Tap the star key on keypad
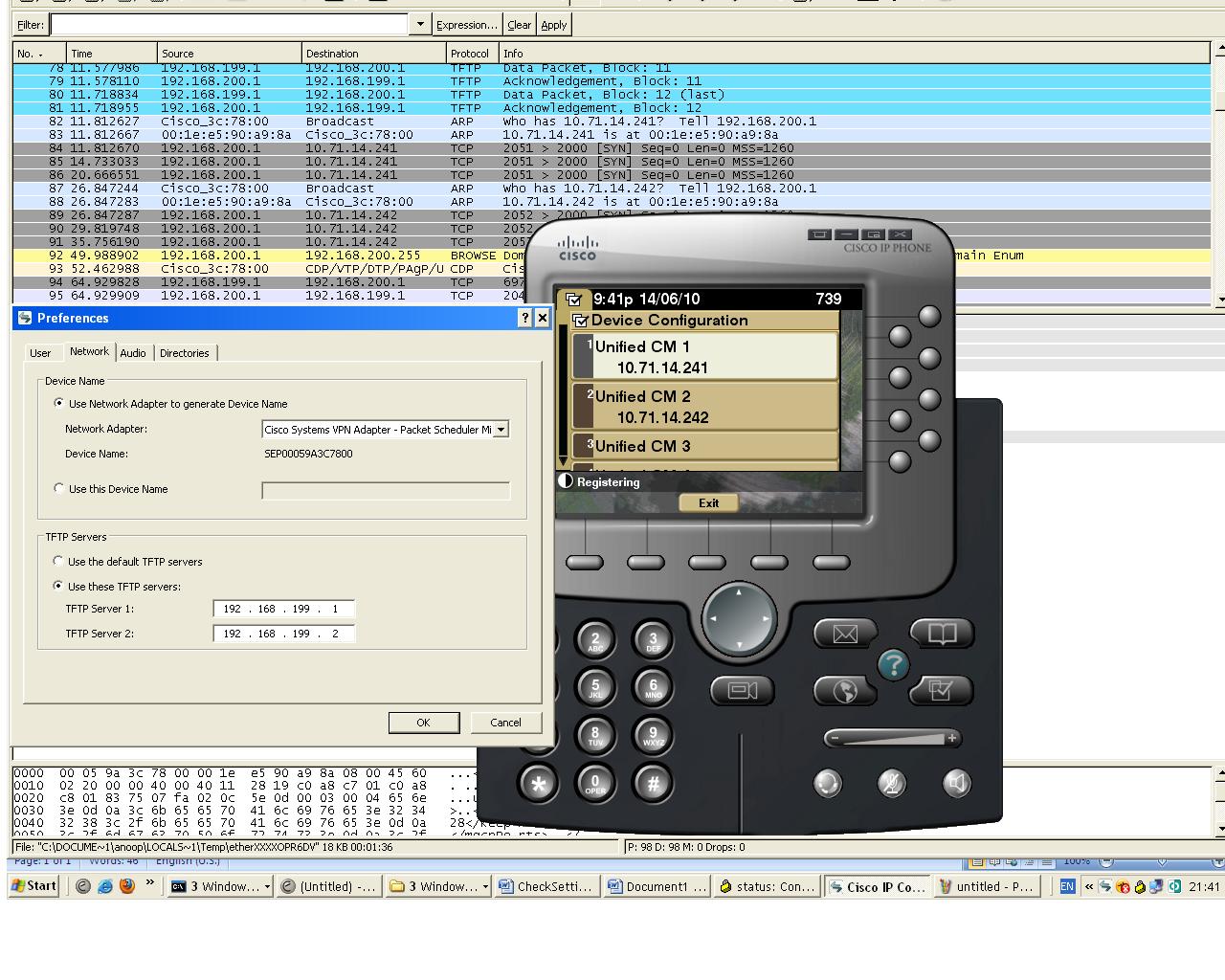 538,783
